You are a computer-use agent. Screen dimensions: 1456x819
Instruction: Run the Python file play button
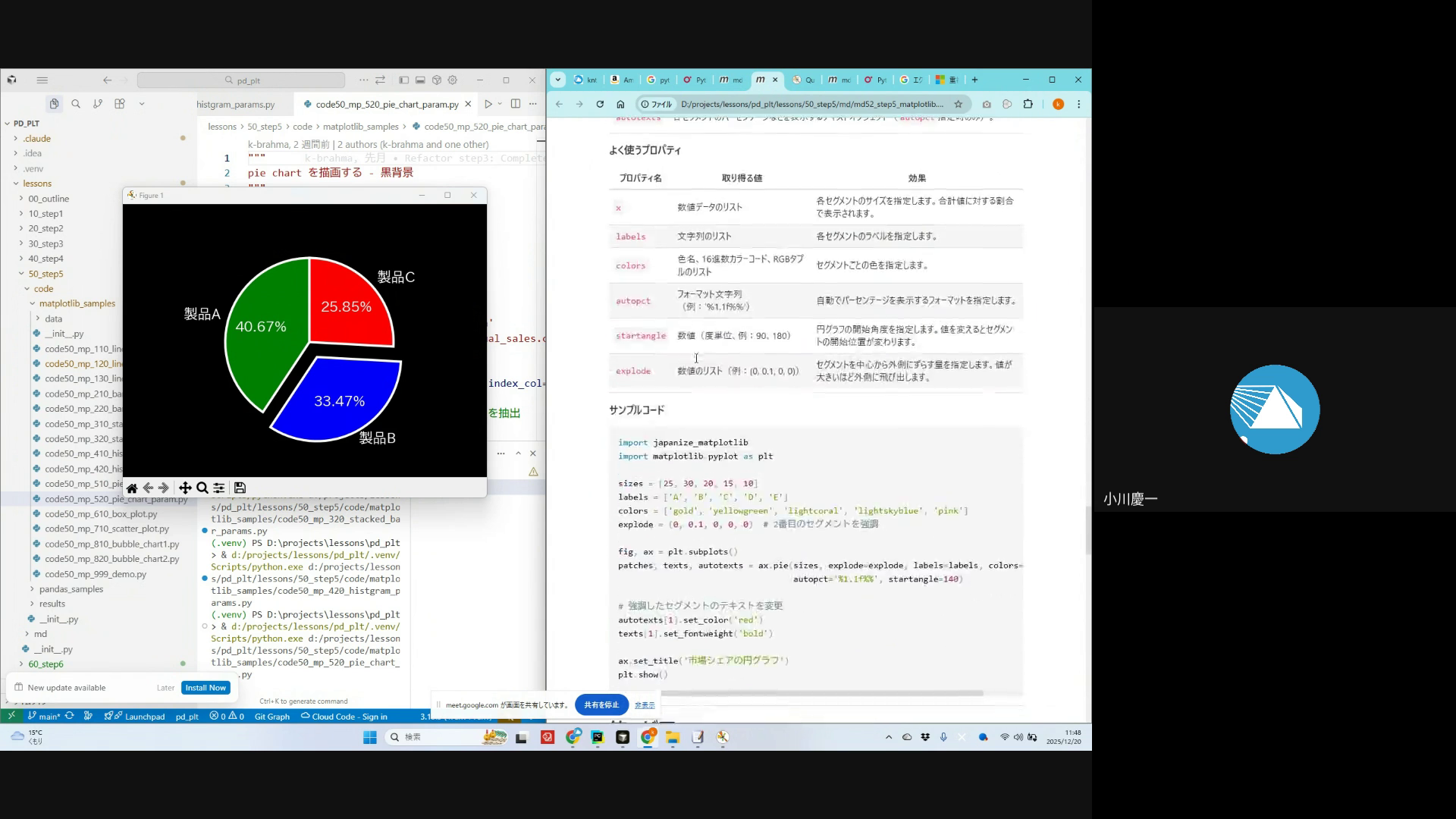pyautogui.click(x=488, y=104)
